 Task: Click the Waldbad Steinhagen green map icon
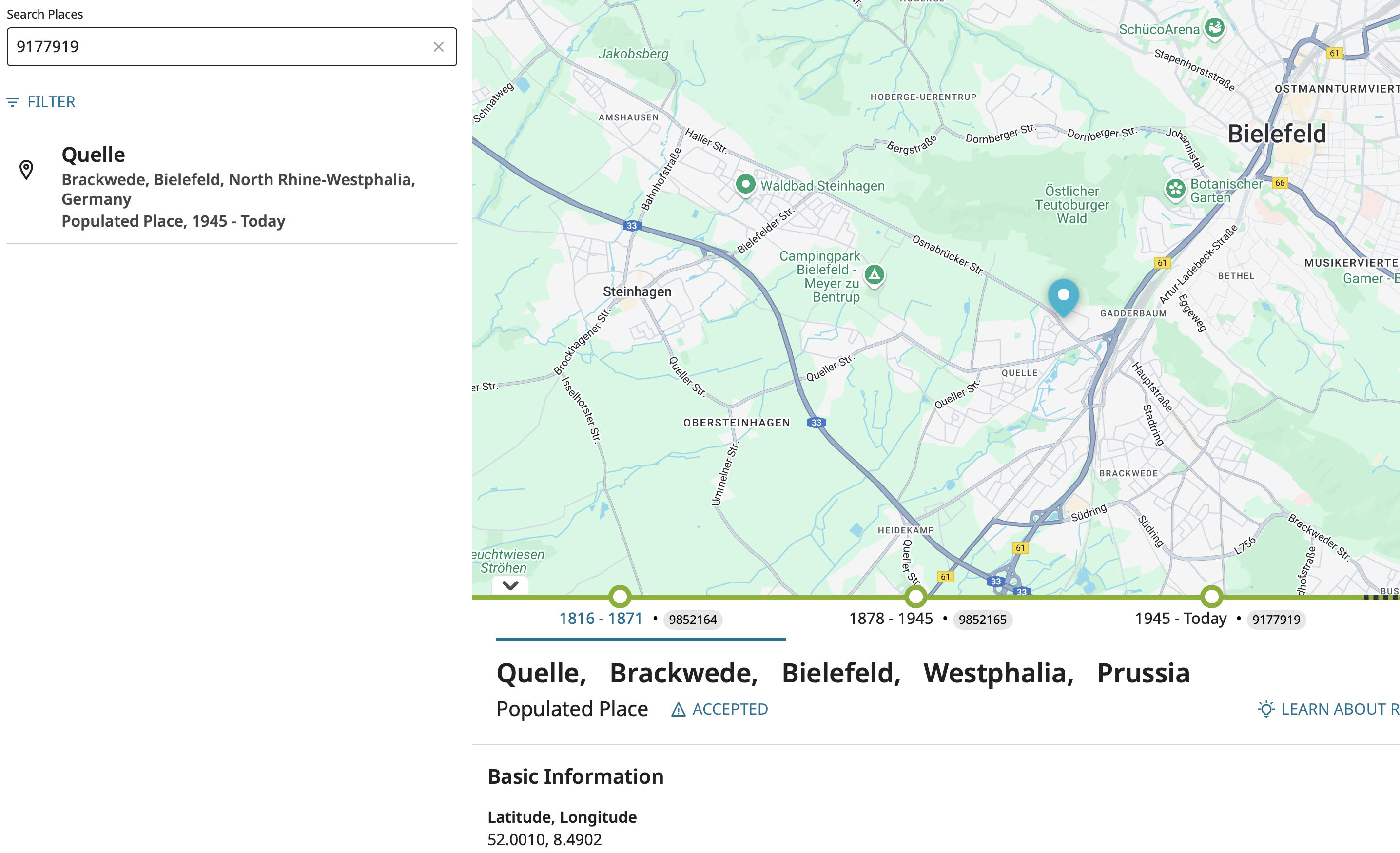tap(745, 185)
